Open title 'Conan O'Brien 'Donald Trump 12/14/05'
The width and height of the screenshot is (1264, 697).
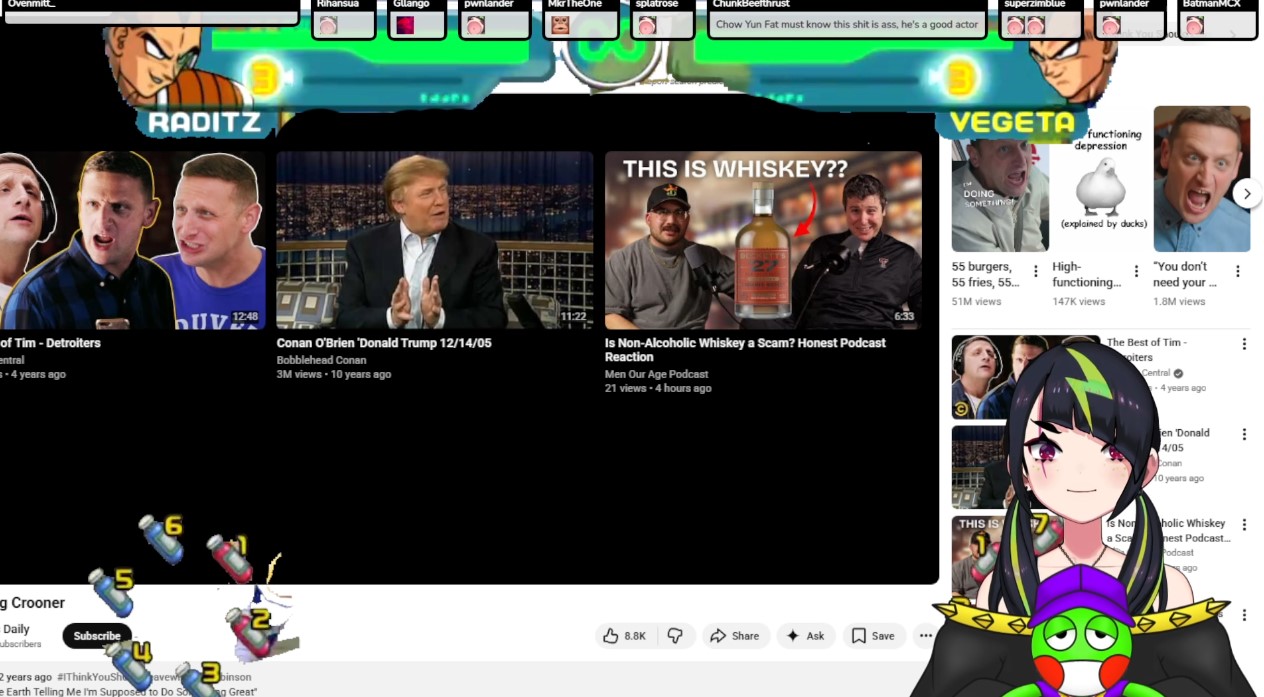click(384, 343)
